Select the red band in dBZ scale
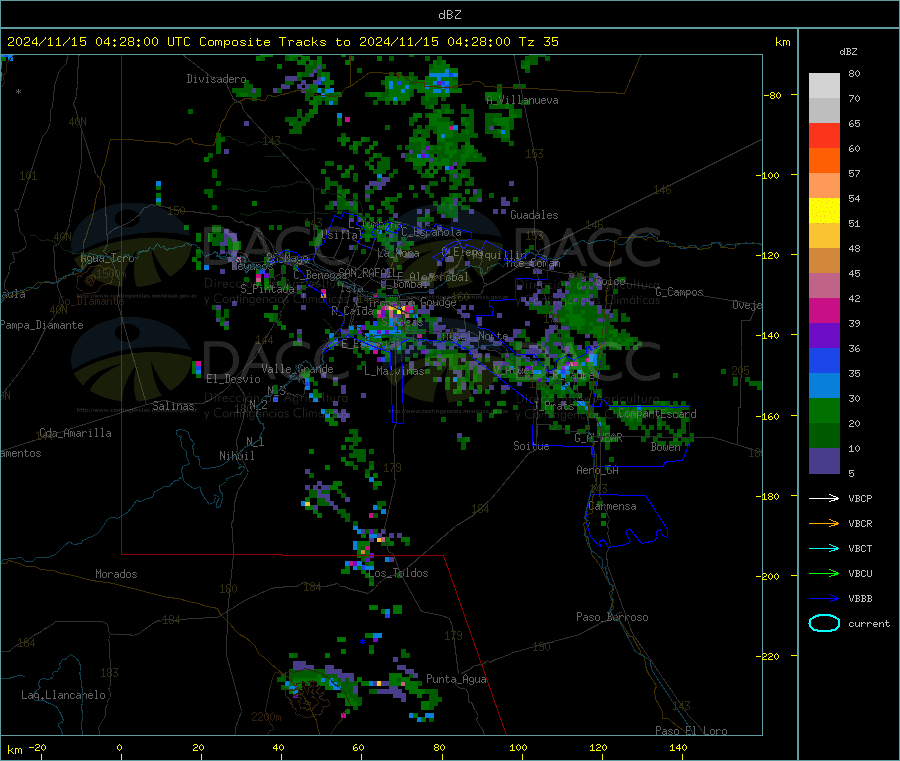Image resolution: width=900 pixels, height=761 pixels. (x=824, y=135)
